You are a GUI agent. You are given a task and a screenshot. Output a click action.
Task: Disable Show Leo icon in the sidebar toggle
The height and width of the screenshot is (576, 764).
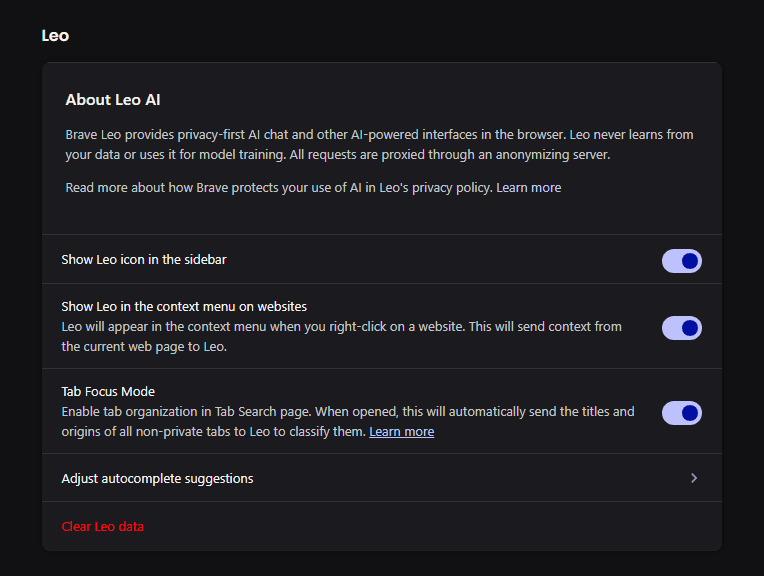click(681, 261)
